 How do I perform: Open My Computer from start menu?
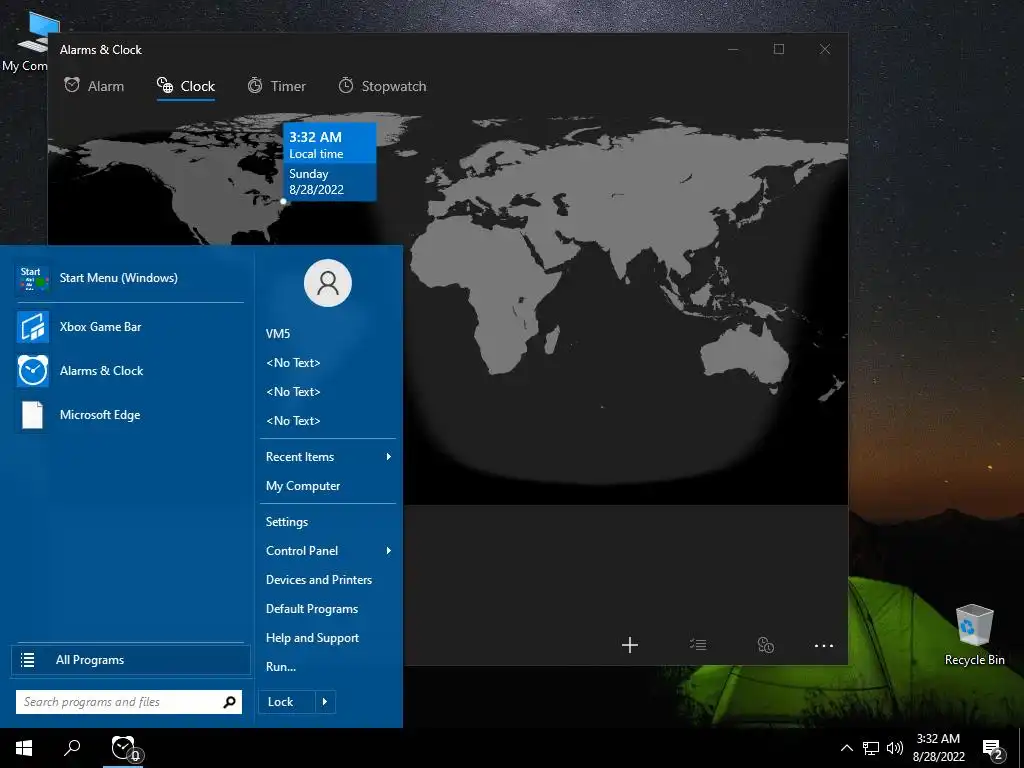[x=328, y=486]
